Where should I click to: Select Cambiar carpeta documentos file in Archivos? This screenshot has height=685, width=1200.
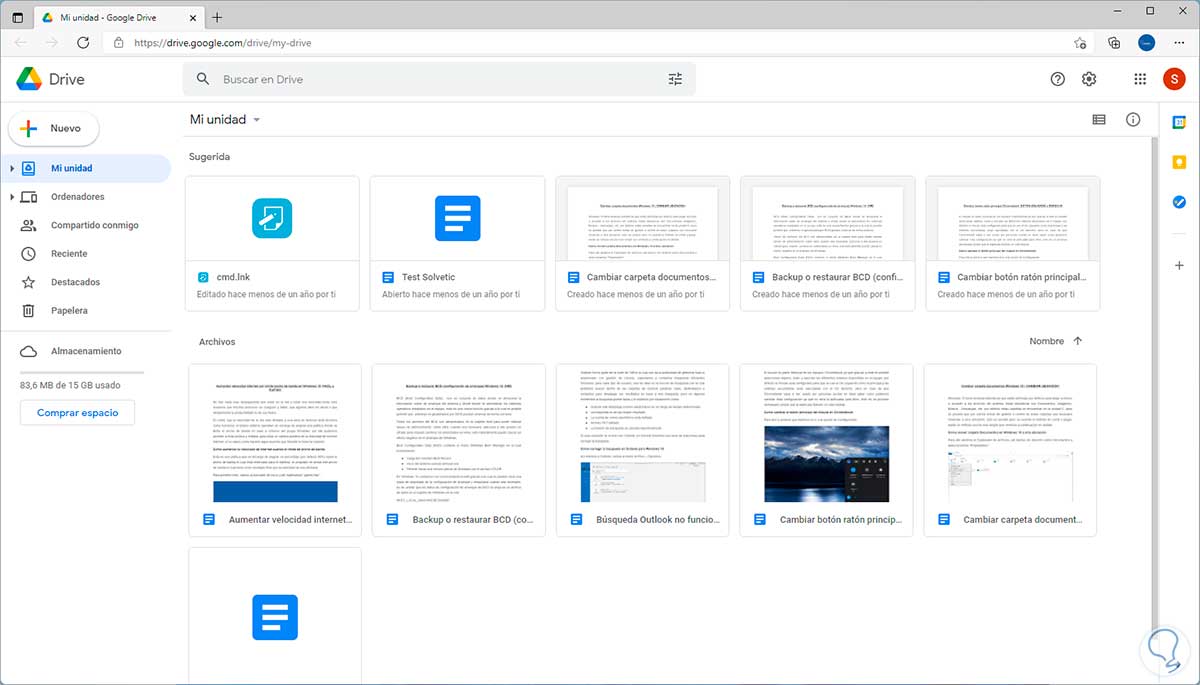[x=1010, y=450]
